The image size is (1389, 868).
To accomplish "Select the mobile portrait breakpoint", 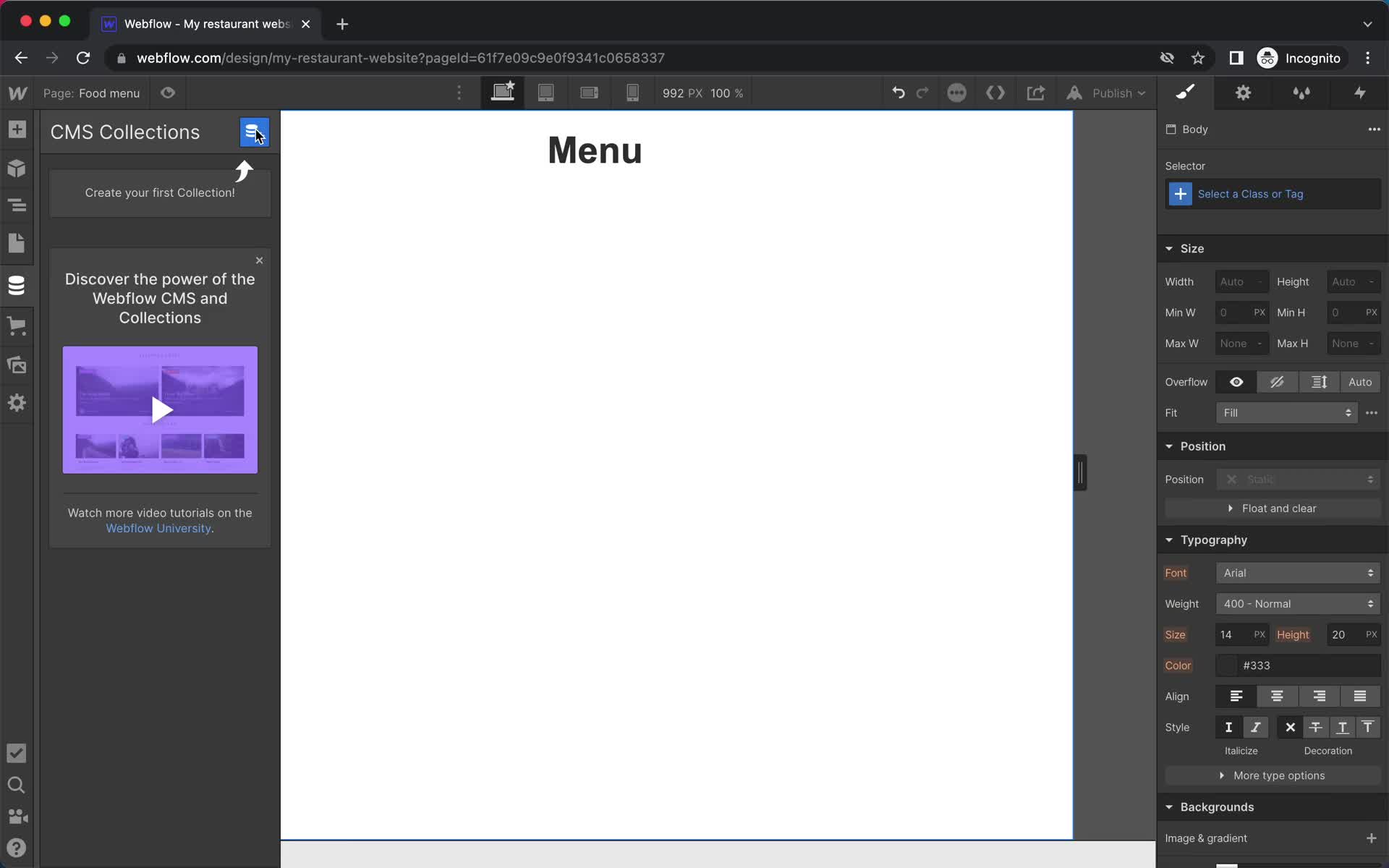I will point(632,93).
